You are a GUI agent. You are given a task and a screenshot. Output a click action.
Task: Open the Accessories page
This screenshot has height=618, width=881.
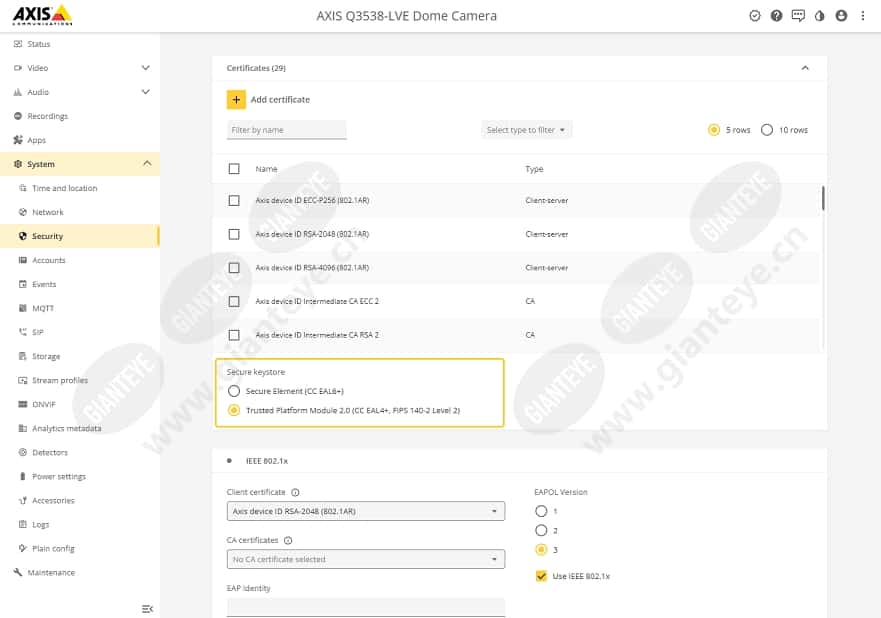click(x=53, y=501)
